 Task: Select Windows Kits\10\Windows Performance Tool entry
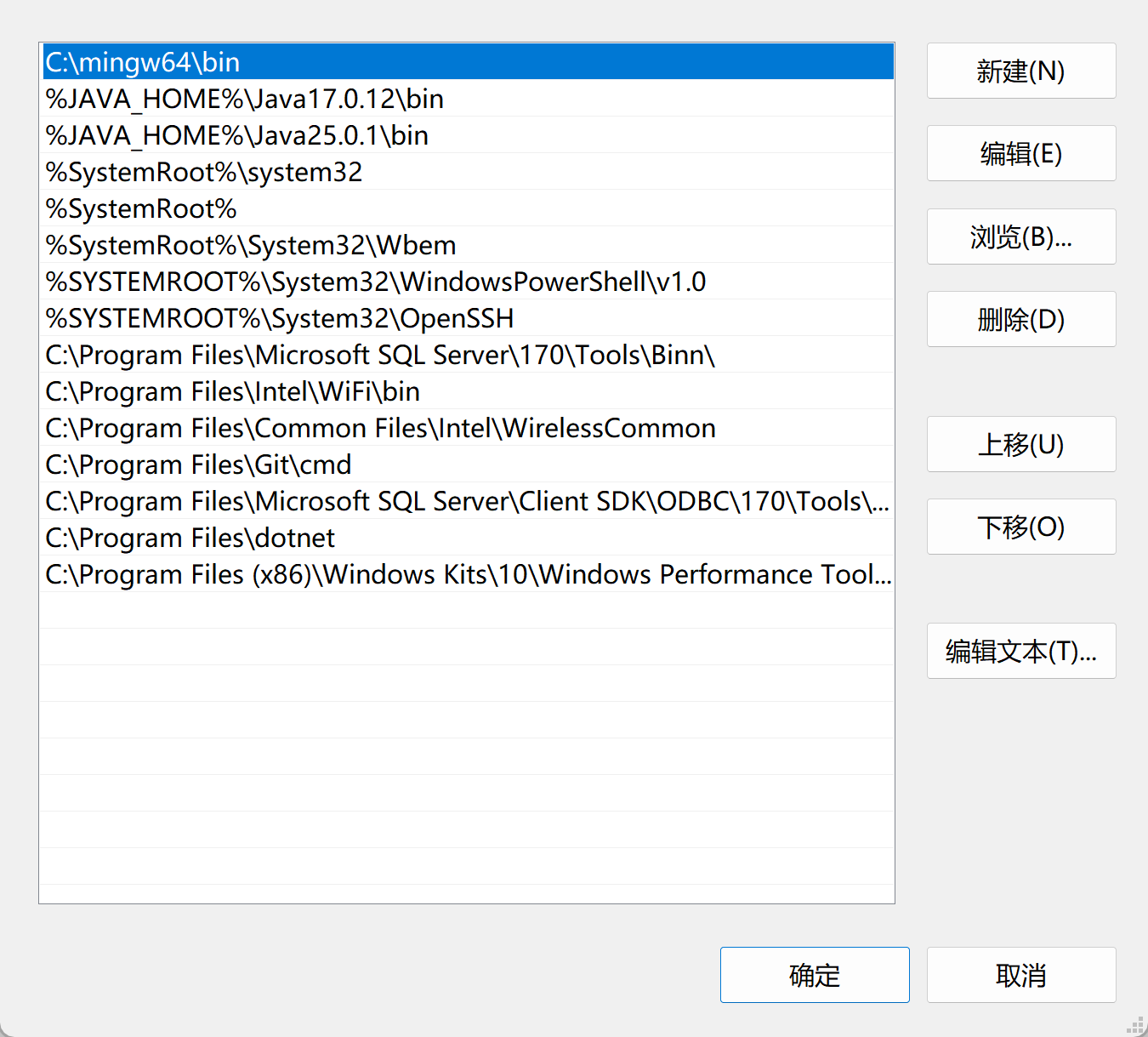(x=468, y=574)
